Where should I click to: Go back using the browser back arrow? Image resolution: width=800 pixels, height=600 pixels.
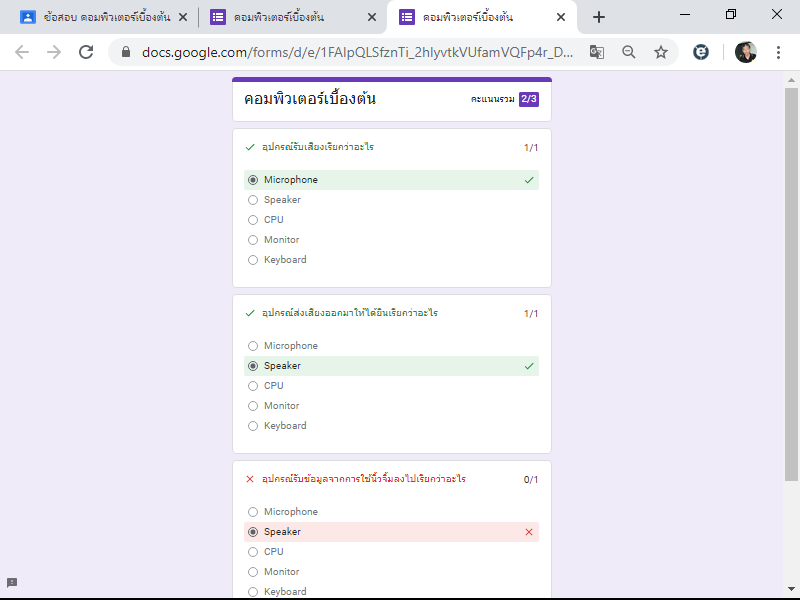[22, 52]
